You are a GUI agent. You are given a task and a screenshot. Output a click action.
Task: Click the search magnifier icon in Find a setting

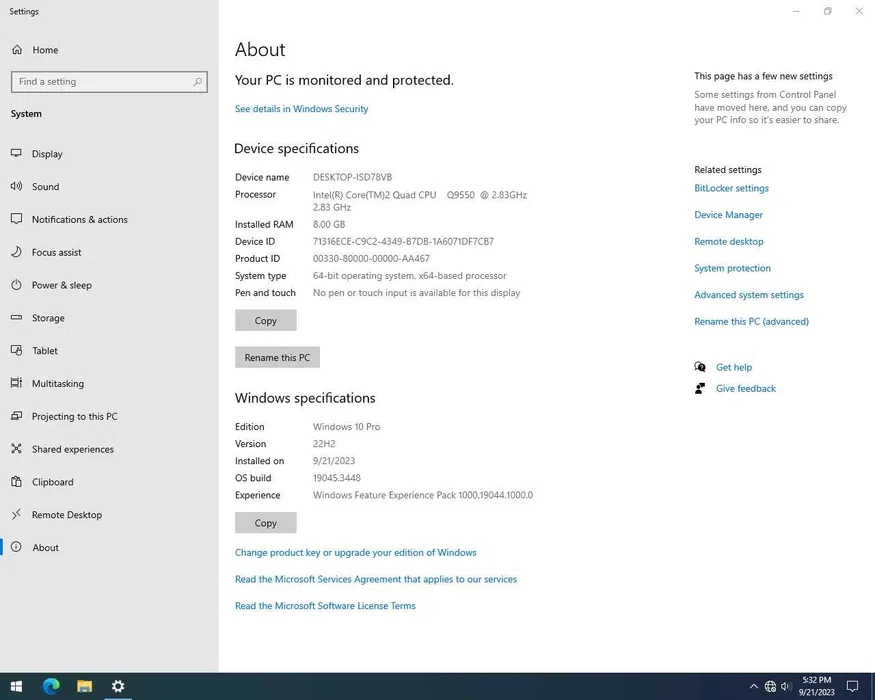tap(197, 81)
